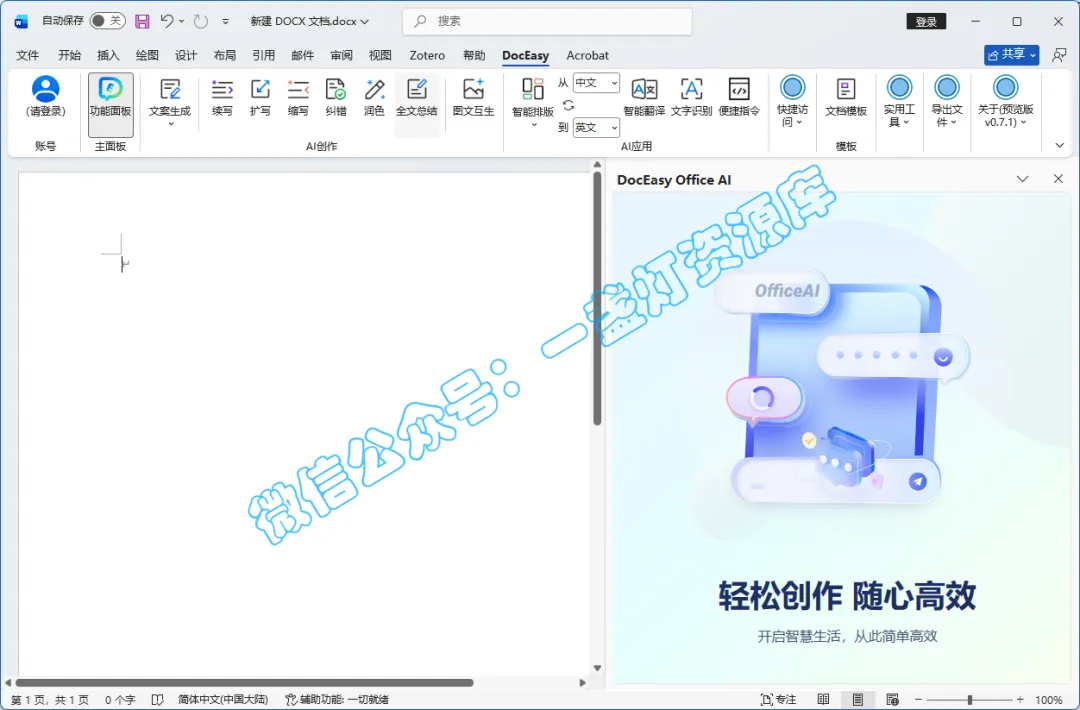Collapse the ribbon with the chevron
Image resolution: width=1080 pixels, height=710 pixels.
click(1059, 145)
